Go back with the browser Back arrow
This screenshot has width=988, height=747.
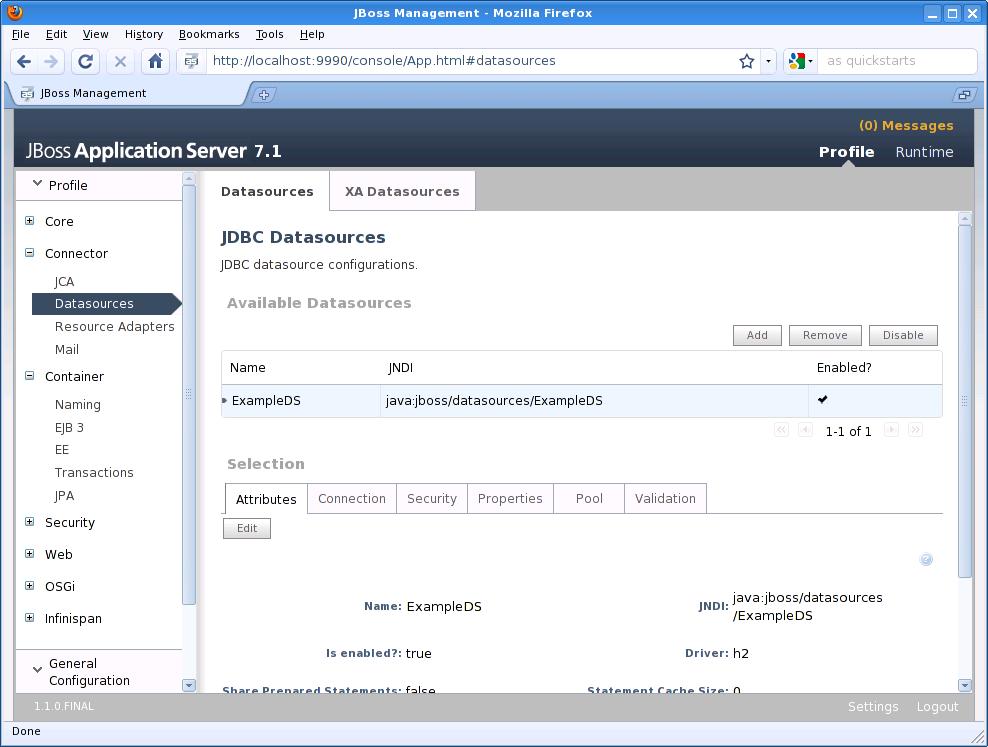(24, 61)
